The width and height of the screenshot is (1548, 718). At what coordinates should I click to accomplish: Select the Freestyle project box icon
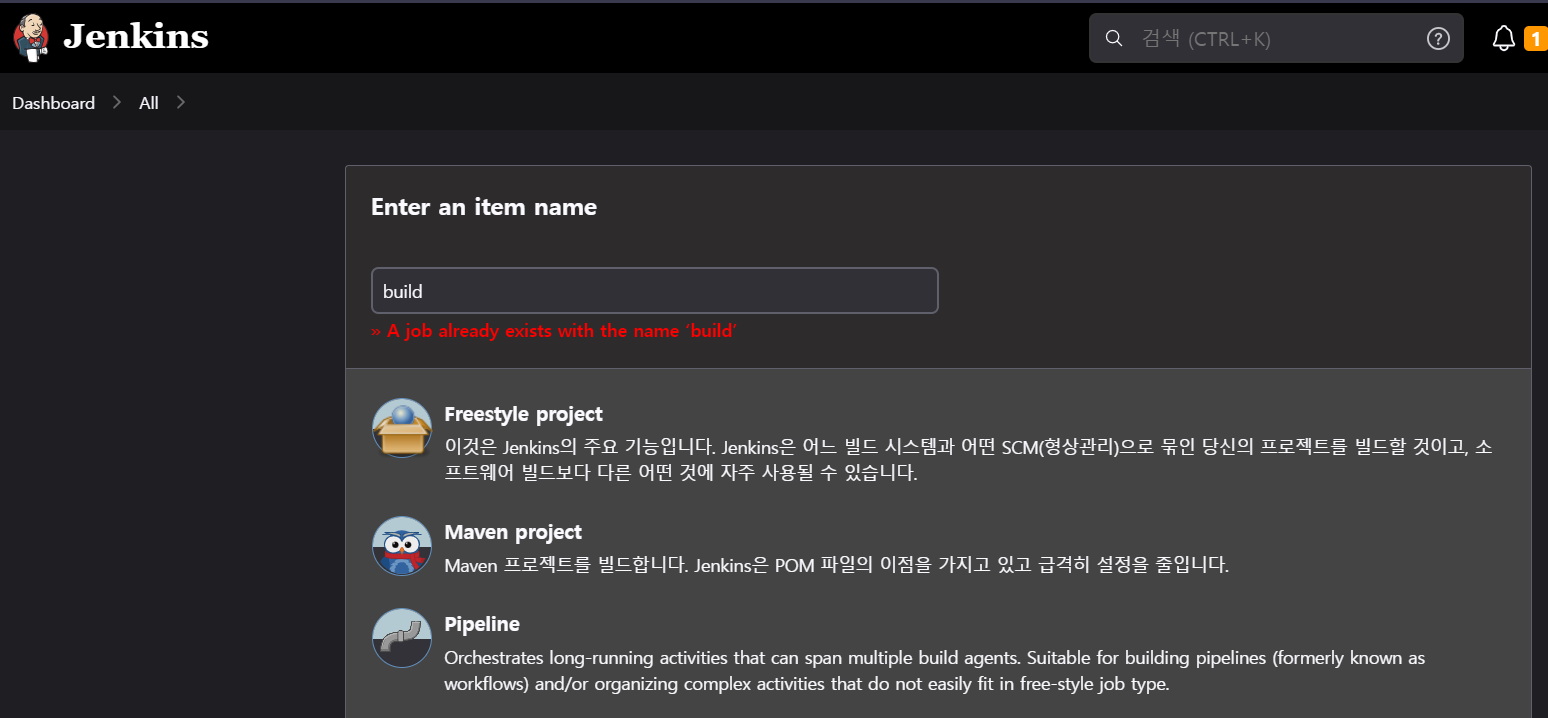pyautogui.click(x=402, y=428)
